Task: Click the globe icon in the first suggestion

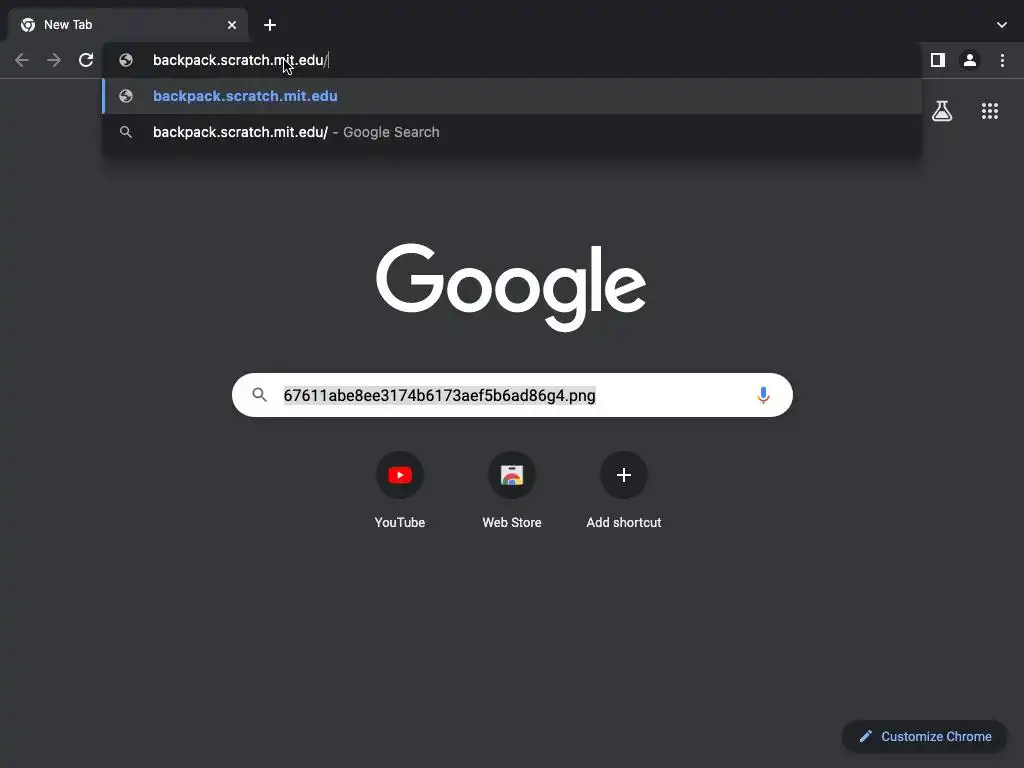Action: point(126,96)
